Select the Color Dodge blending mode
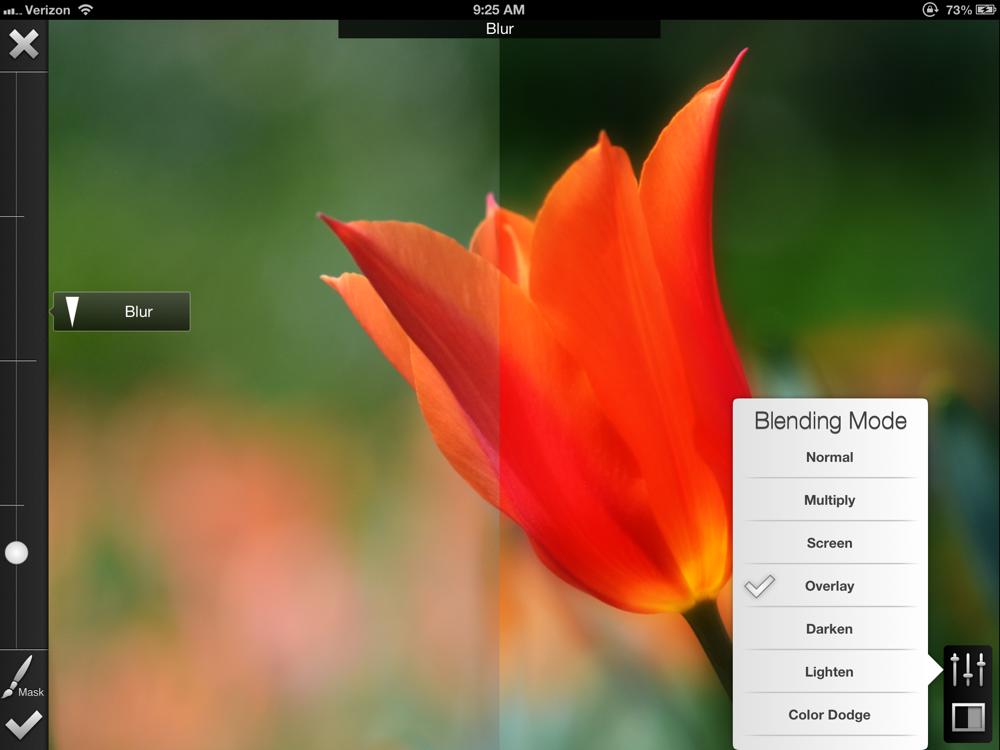Screen dimensions: 1000x750 click(830, 714)
